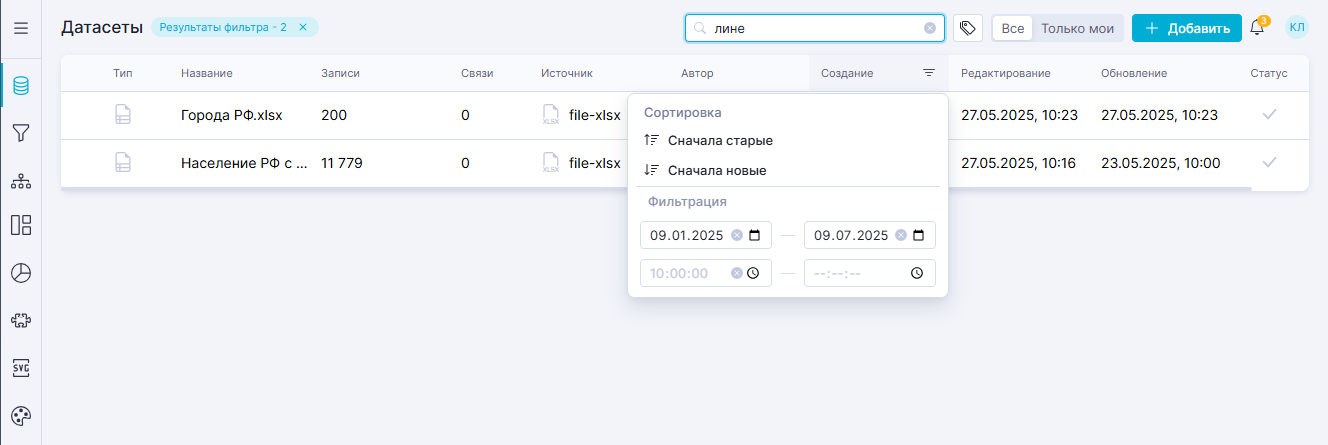Image resolution: width=1328 pixels, height=445 pixels.
Task: Open the color palette icon in sidebar
Action: coord(20,415)
